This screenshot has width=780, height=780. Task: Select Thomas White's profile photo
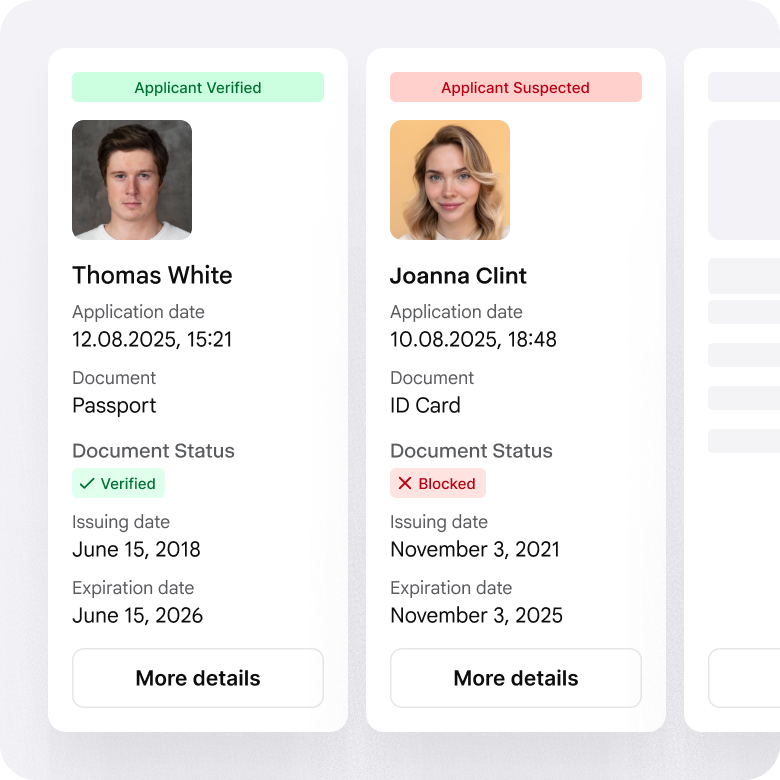click(x=132, y=180)
